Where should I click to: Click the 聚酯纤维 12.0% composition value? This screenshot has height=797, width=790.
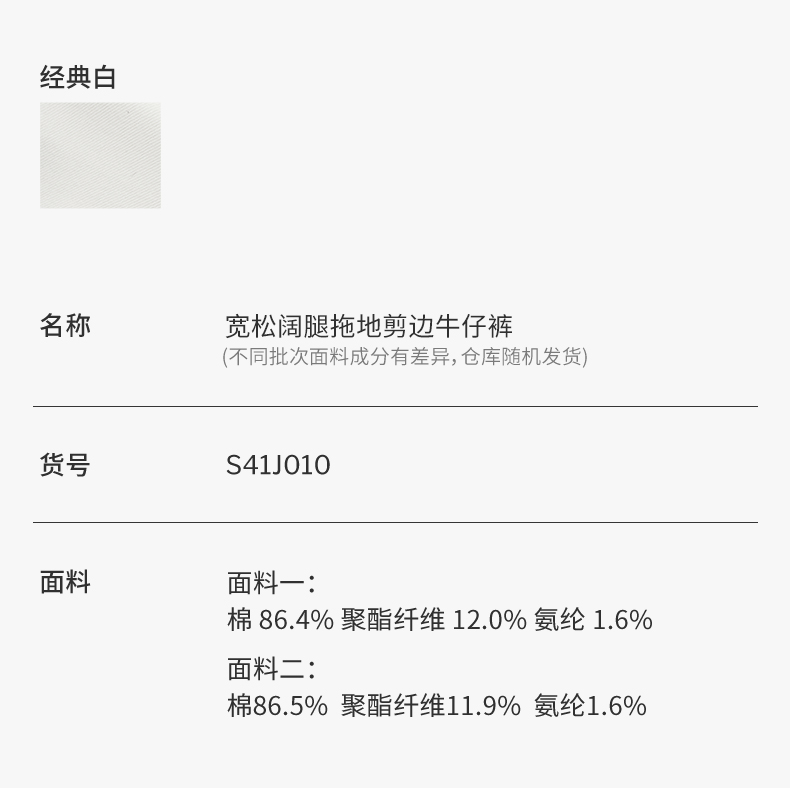pyautogui.click(x=433, y=620)
